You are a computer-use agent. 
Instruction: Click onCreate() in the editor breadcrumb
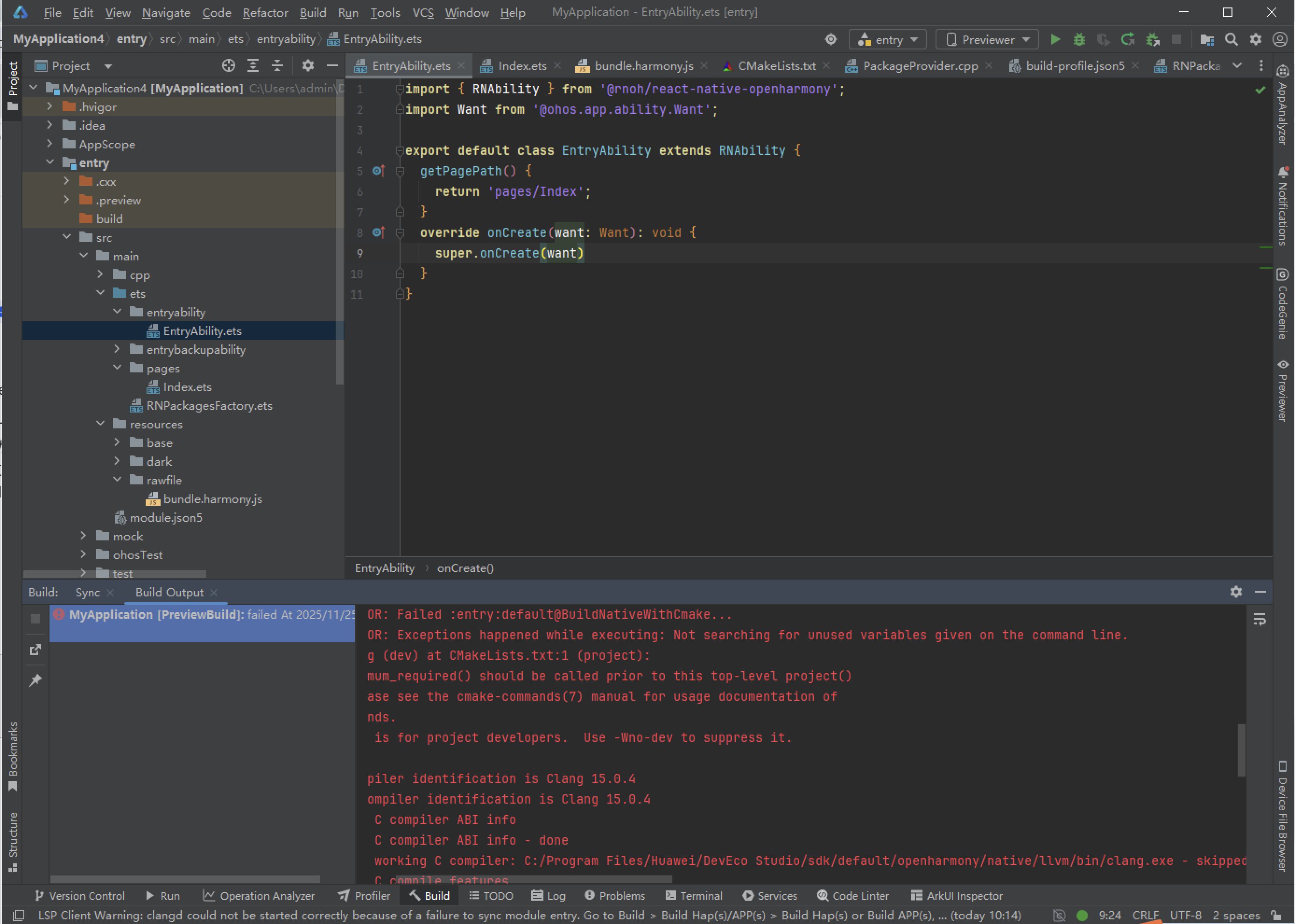tap(465, 568)
